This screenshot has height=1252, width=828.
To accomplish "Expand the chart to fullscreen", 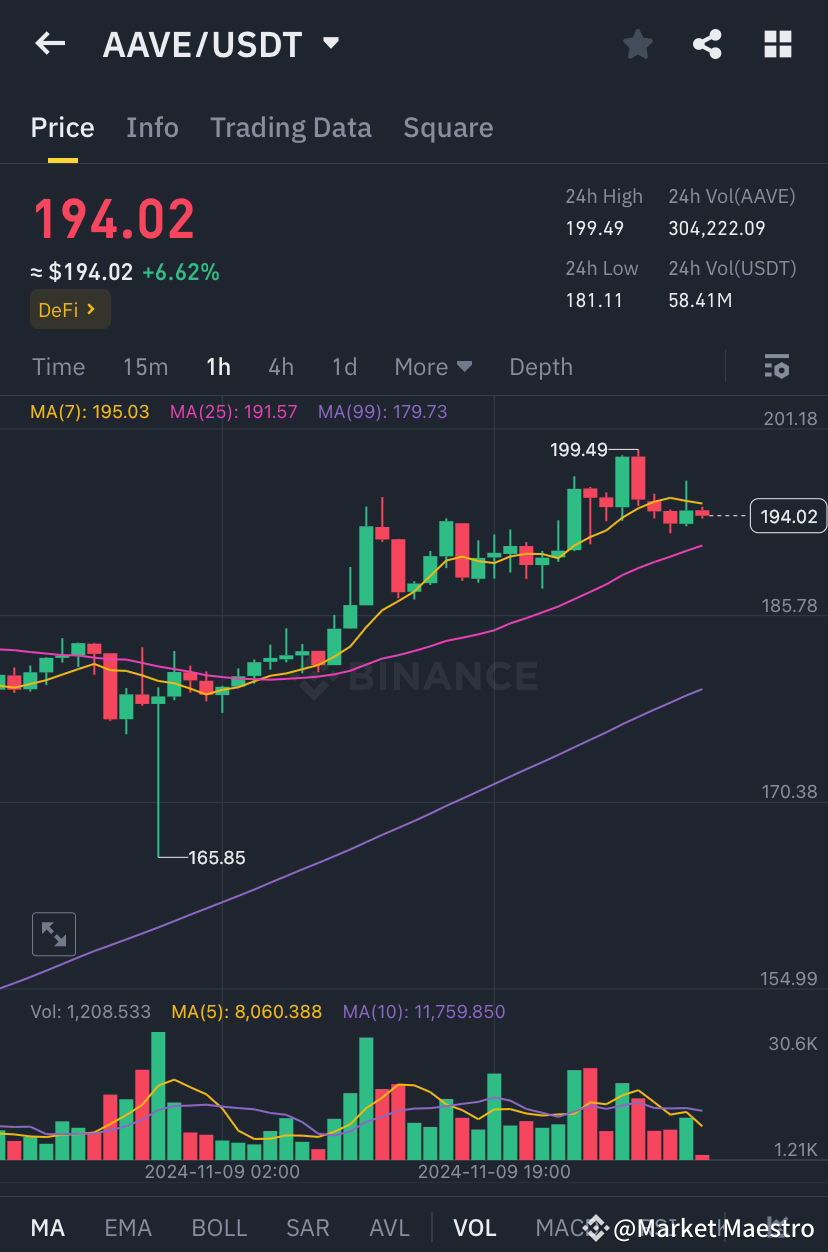I will tap(53, 933).
